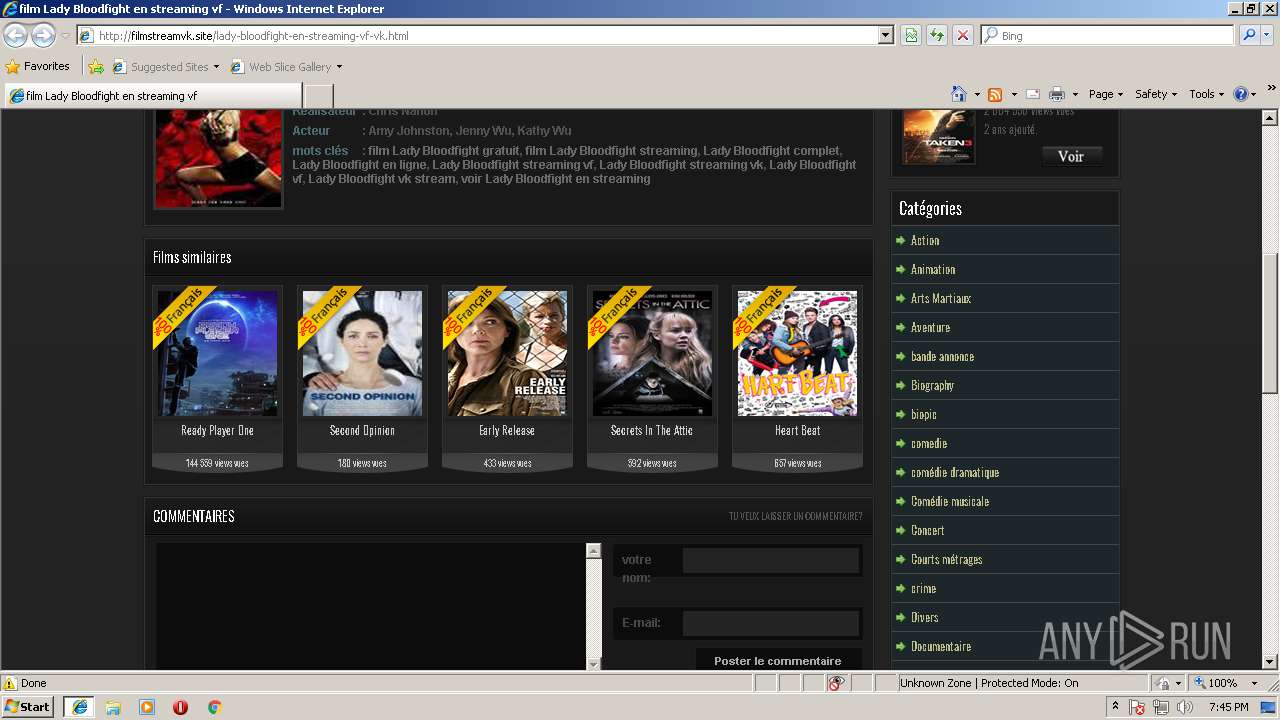Open the Favorites star button

pyautogui.click(x=38, y=67)
